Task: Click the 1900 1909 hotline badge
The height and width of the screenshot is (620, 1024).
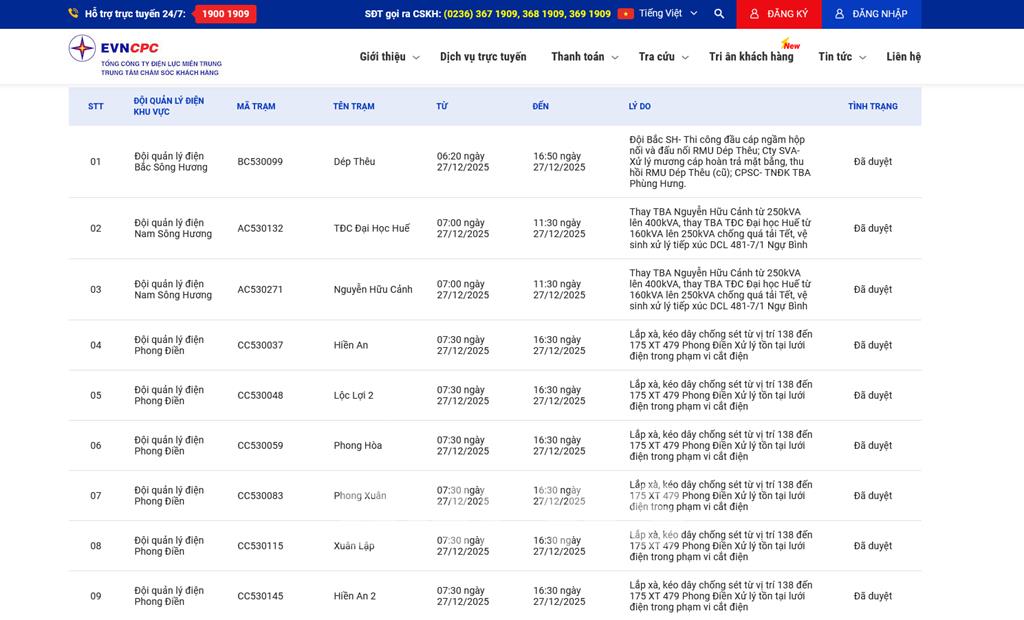Action: 225,14
